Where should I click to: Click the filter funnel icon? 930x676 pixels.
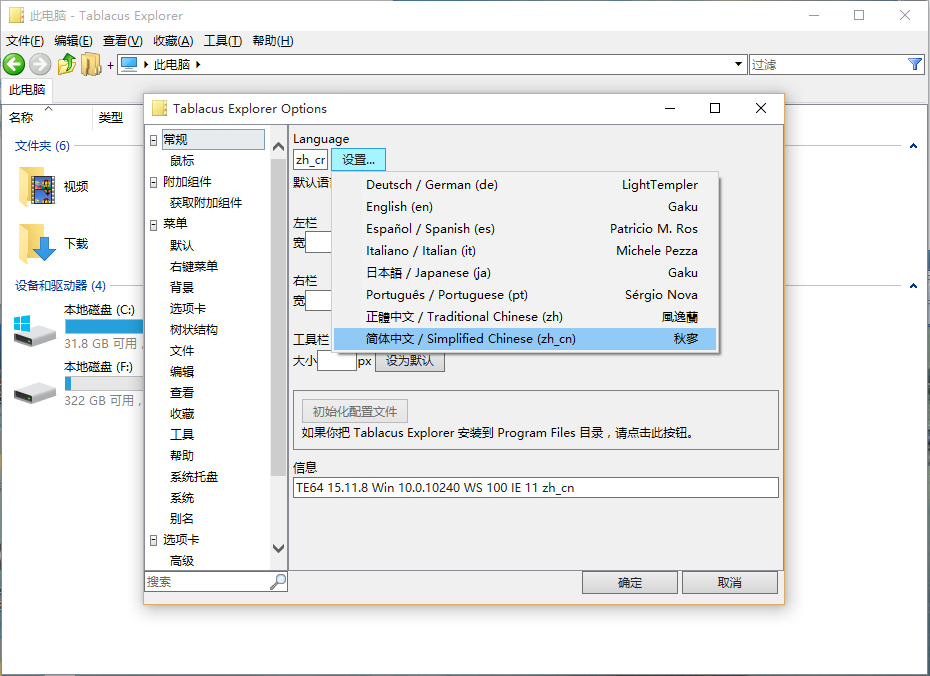point(915,64)
